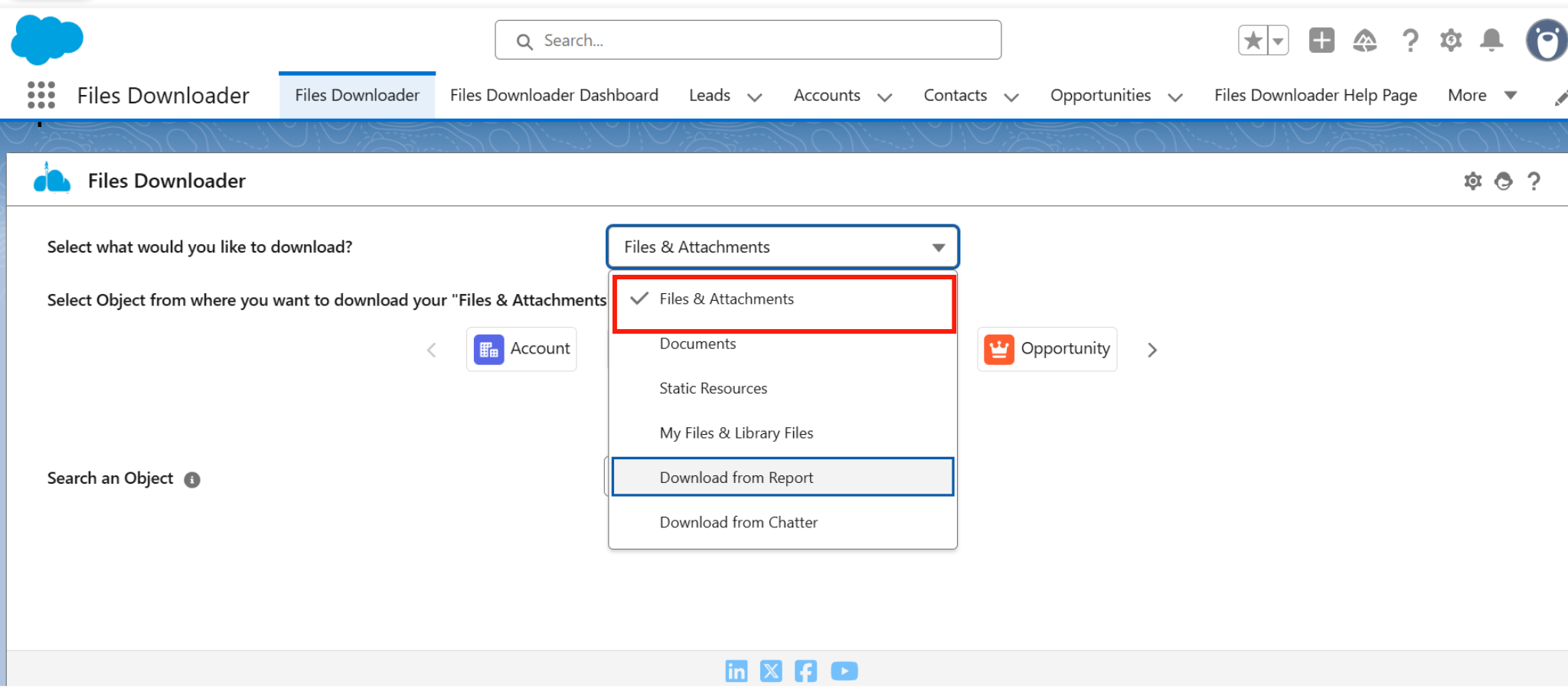Choose the Download from Report option
The height and width of the screenshot is (695, 1568).
click(x=783, y=477)
